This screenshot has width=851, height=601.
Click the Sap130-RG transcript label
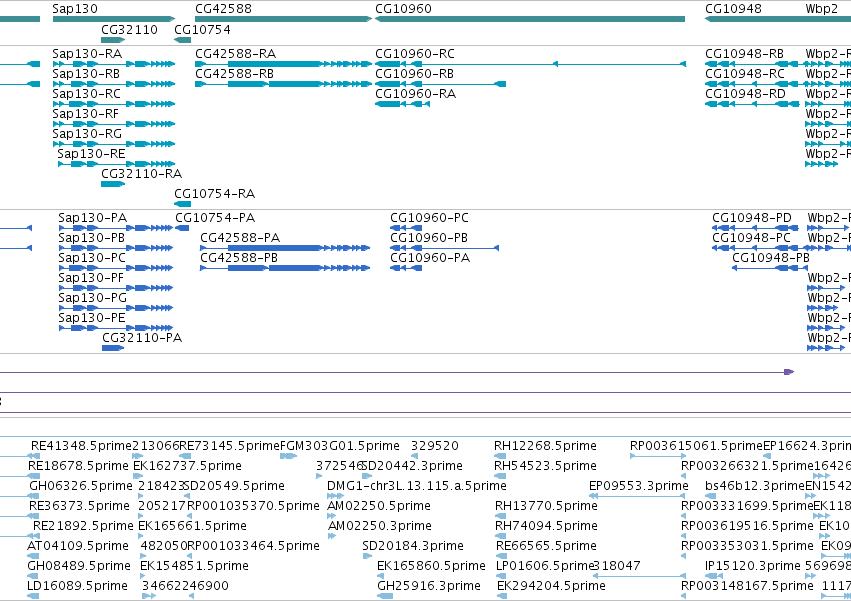(87, 134)
